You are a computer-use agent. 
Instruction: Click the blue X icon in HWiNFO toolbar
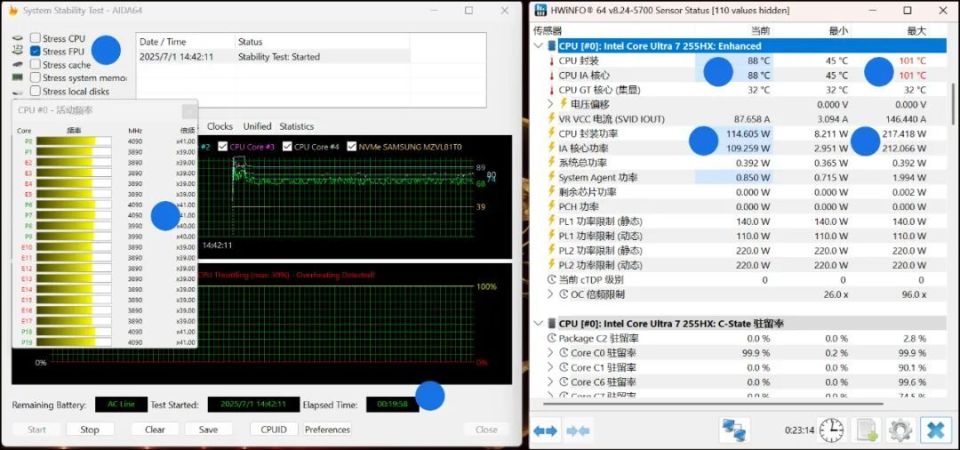[936, 430]
